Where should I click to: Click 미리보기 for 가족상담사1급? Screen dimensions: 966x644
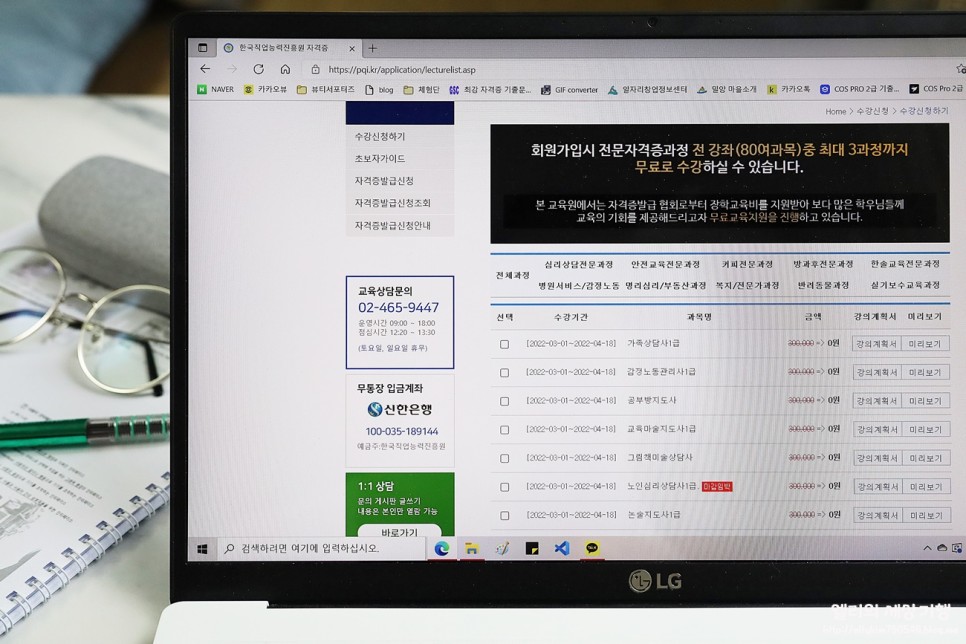(925, 344)
